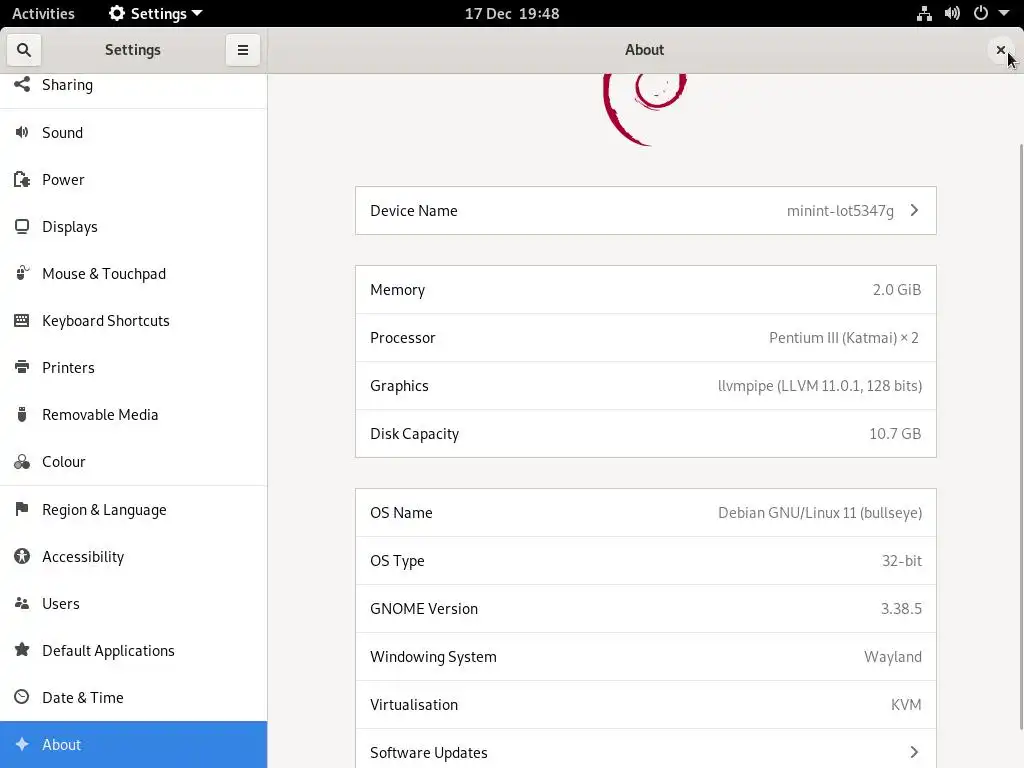
Task: Open the Settings application menu dropdown
Action: [156, 13]
